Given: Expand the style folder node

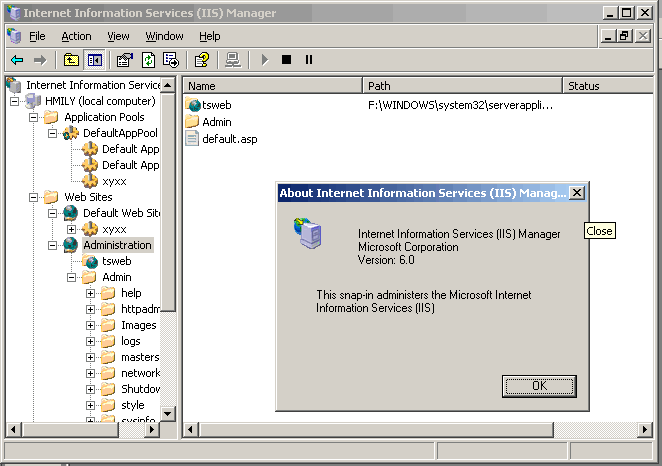Looking at the screenshot, I should coord(90,405).
